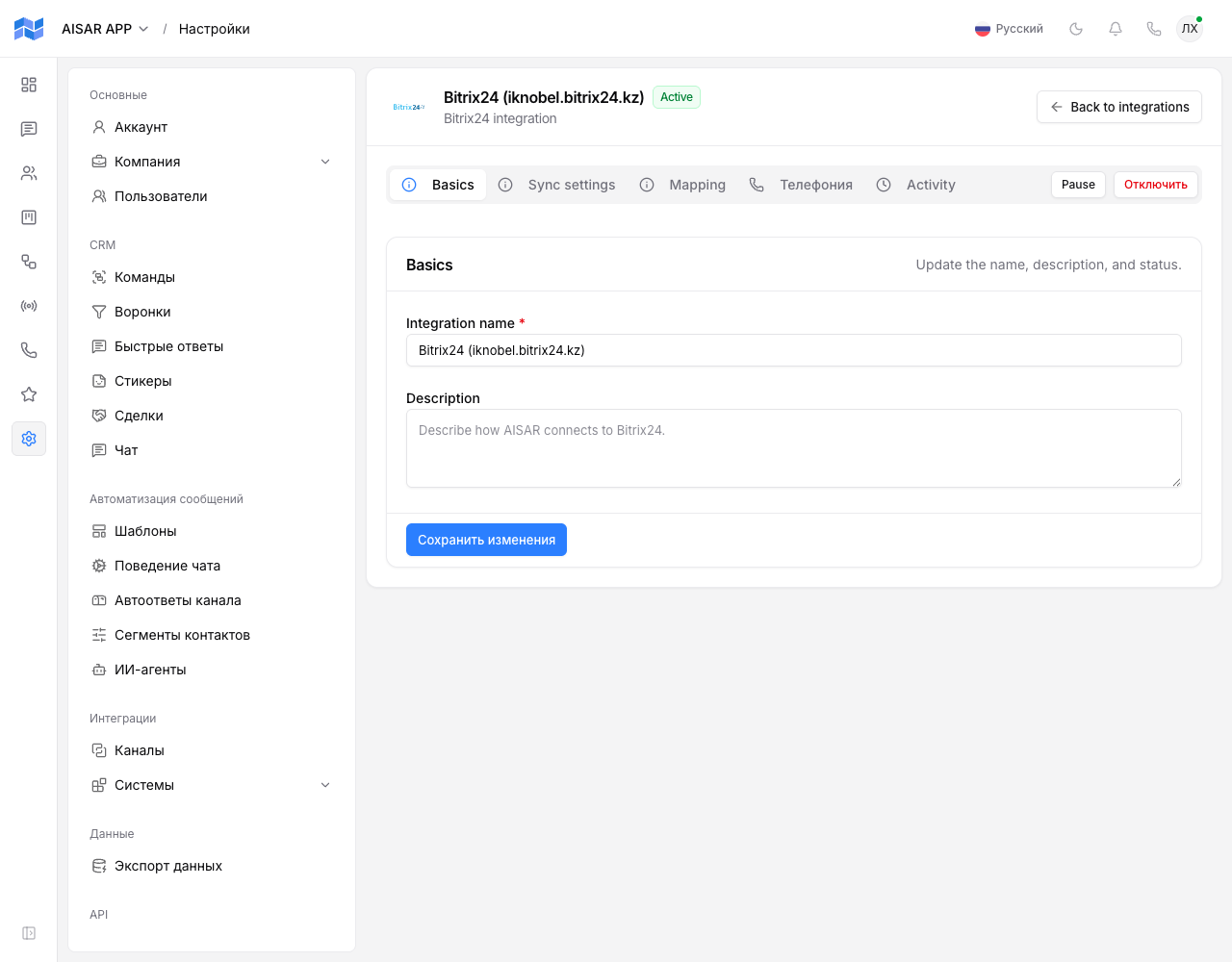This screenshot has width=1232, height=962.
Task: Open the Русский language selector
Action: point(1009,29)
